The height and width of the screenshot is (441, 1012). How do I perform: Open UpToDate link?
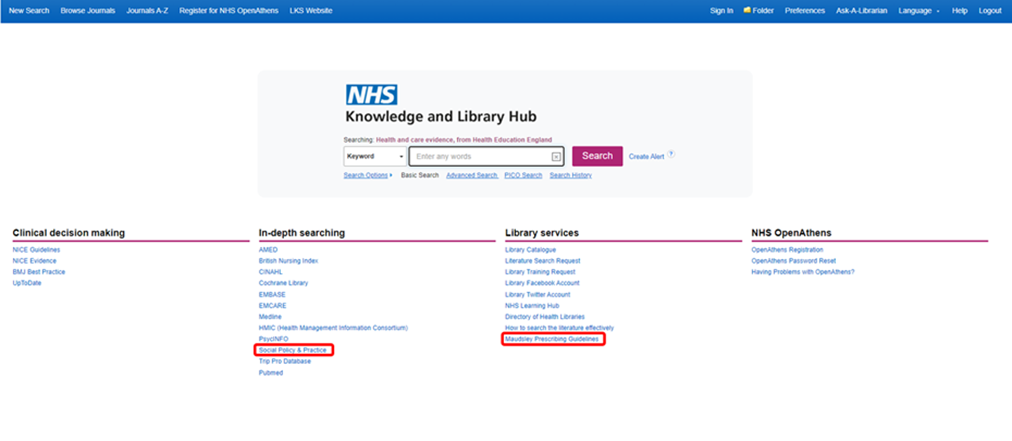tap(26, 283)
